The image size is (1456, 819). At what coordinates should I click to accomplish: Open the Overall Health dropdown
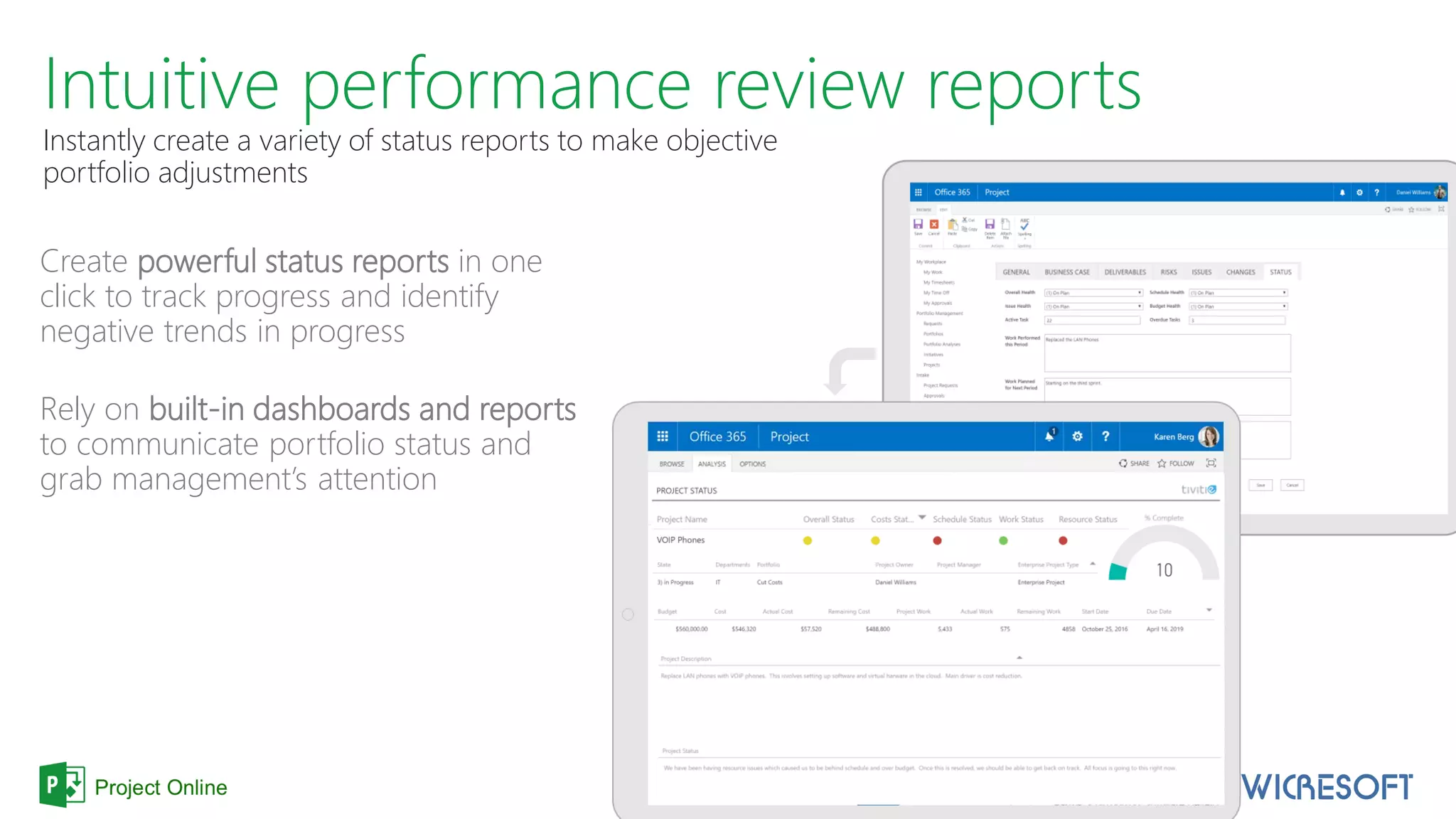tap(1093, 293)
